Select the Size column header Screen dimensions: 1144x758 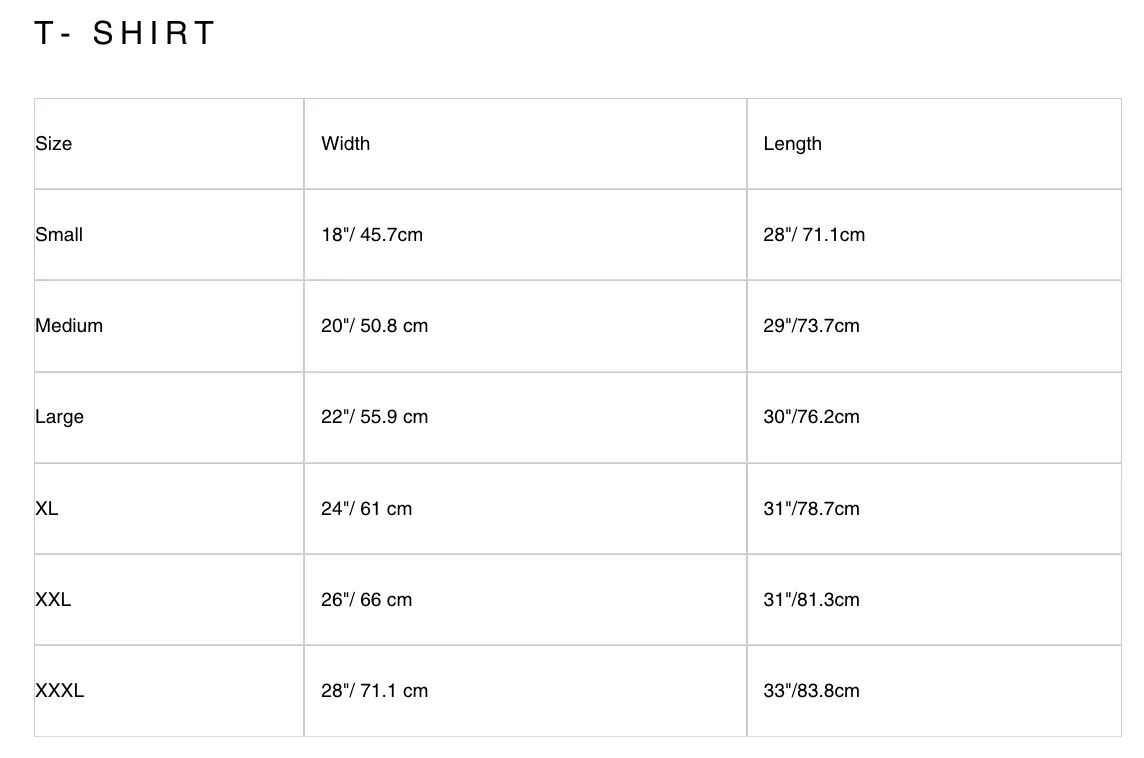[53, 144]
